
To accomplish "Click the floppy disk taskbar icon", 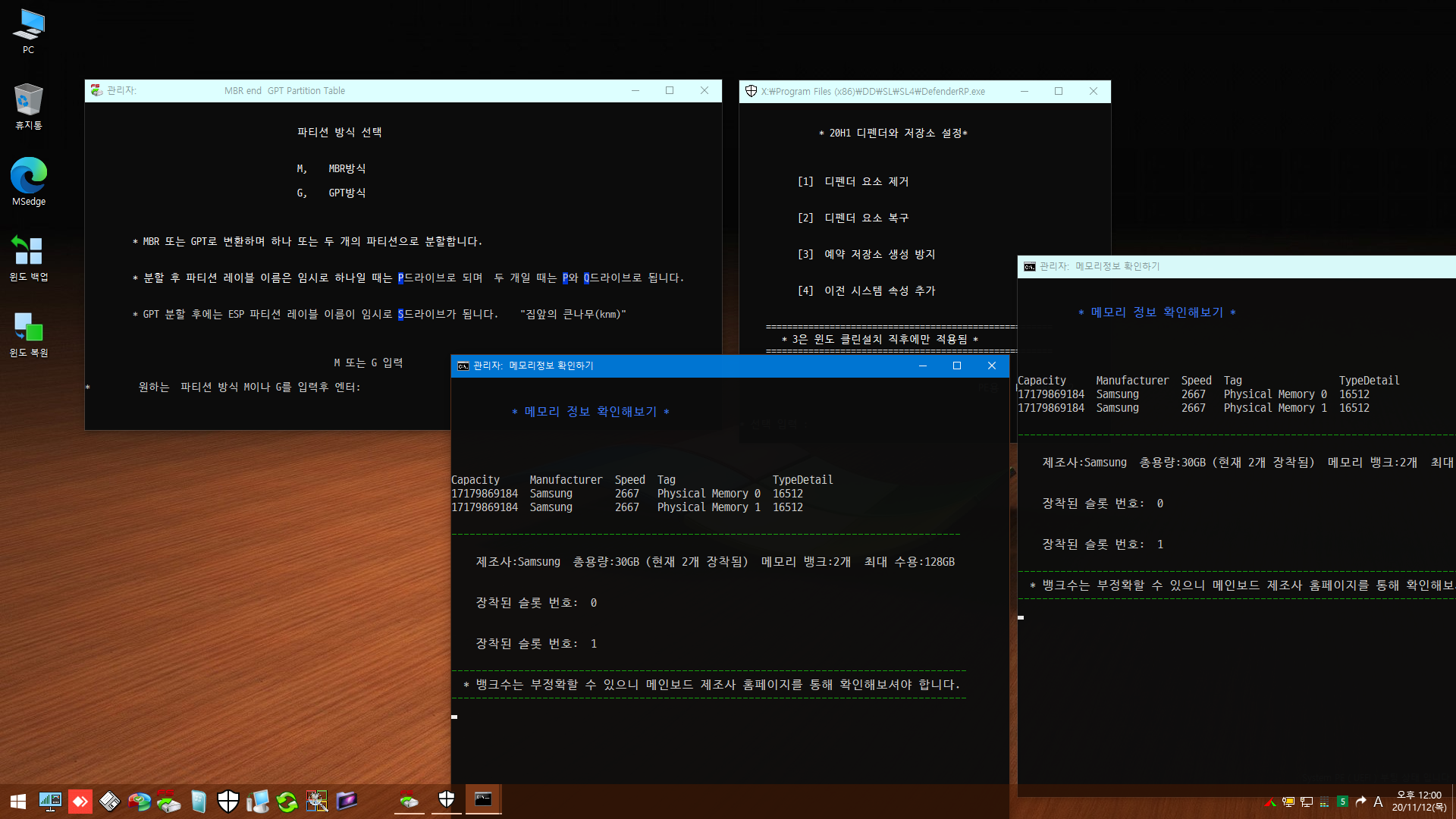I will (x=110, y=801).
